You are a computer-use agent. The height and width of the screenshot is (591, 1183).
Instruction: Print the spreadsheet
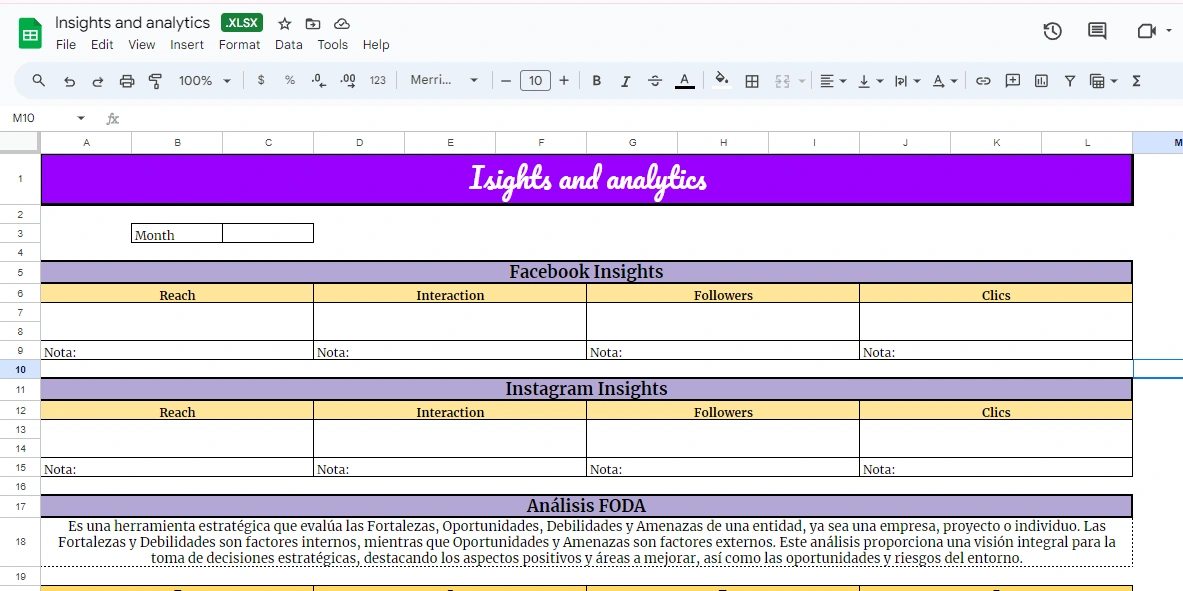click(x=127, y=81)
